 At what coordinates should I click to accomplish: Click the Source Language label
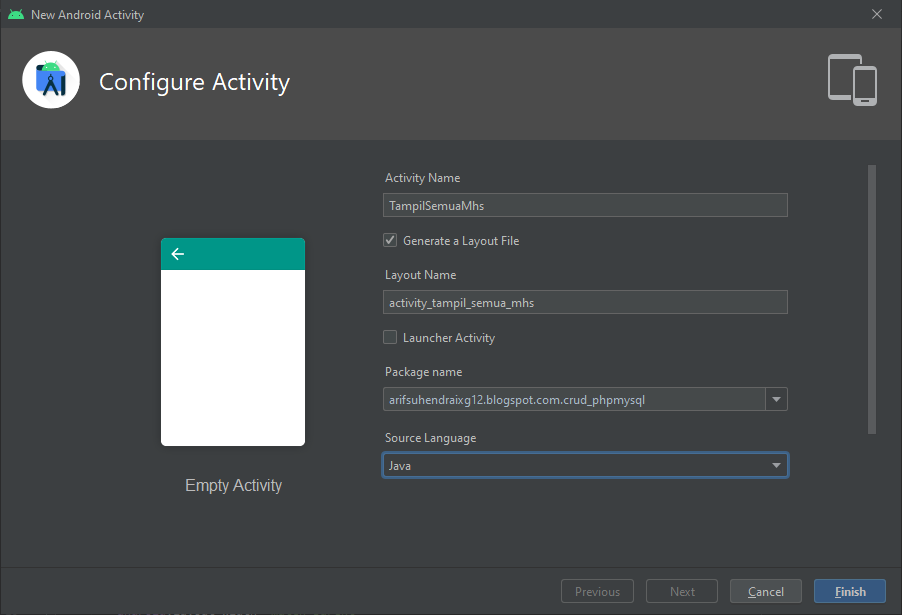[x=430, y=438]
